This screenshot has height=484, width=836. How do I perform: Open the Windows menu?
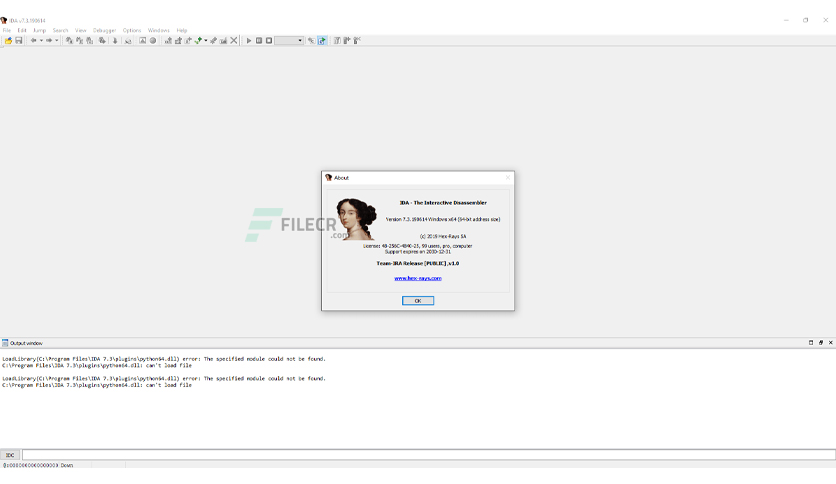[158, 30]
